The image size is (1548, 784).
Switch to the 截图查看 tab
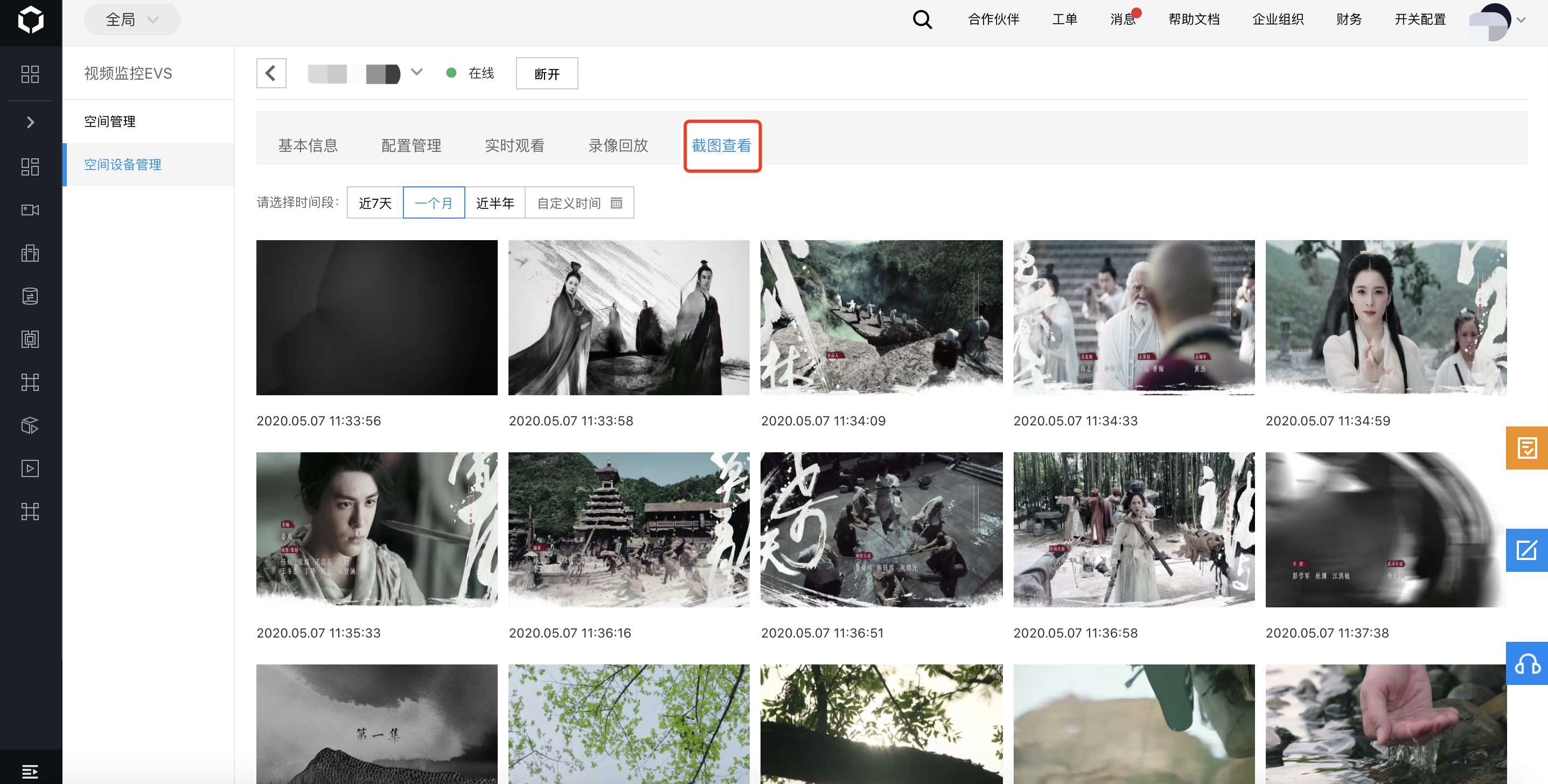(x=722, y=145)
